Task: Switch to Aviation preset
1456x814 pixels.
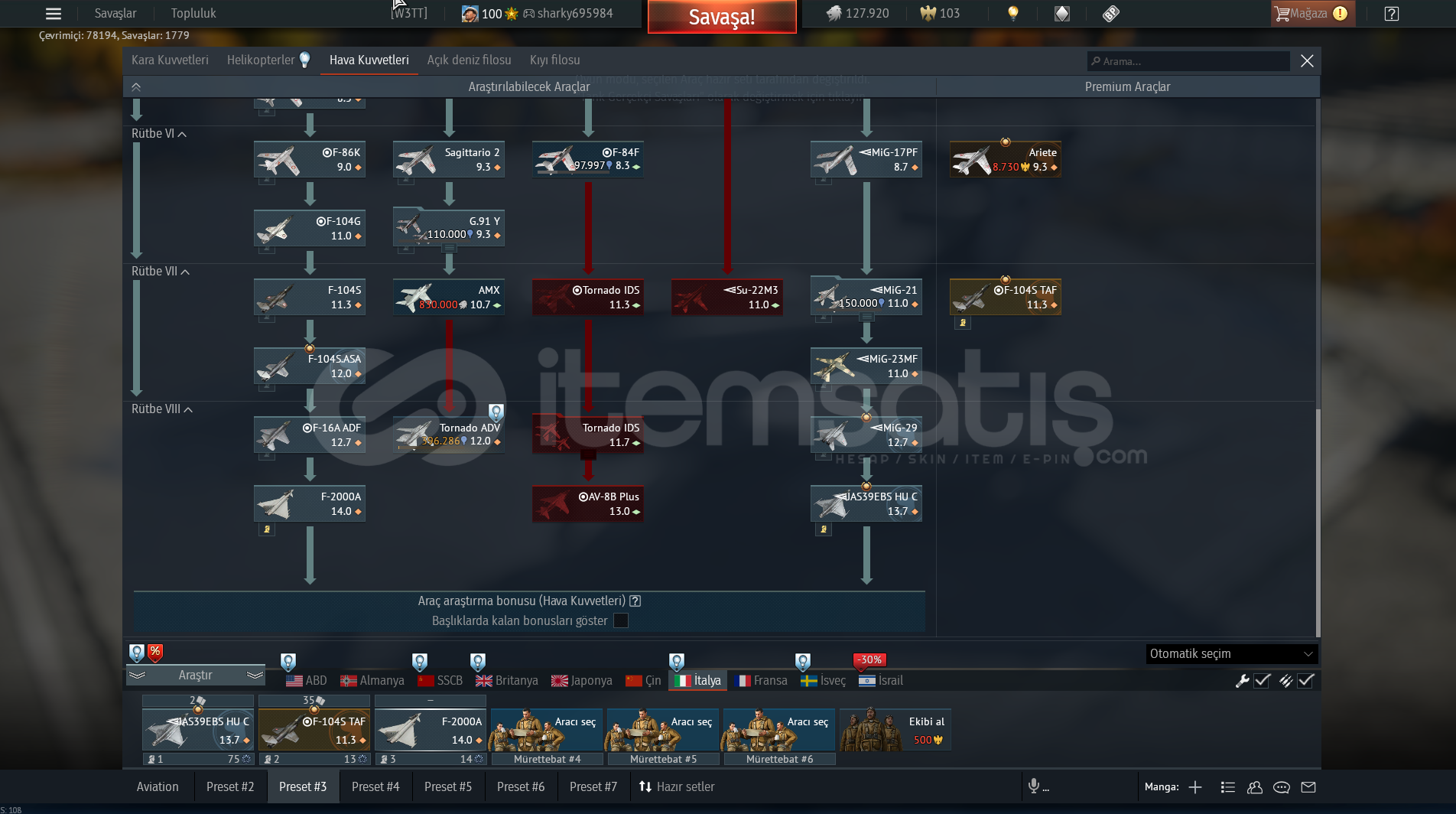Action: pos(158,786)
